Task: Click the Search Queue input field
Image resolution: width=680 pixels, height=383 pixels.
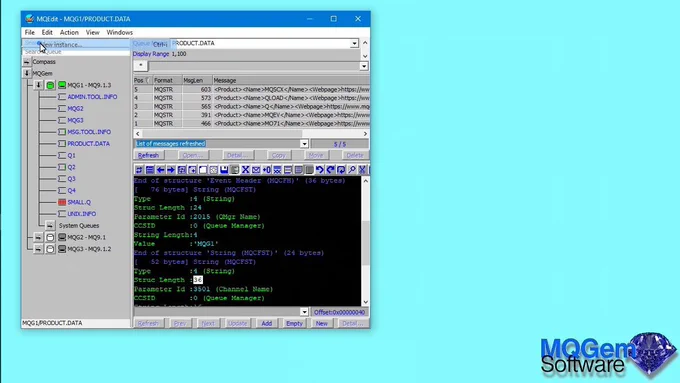Action: 76,52
